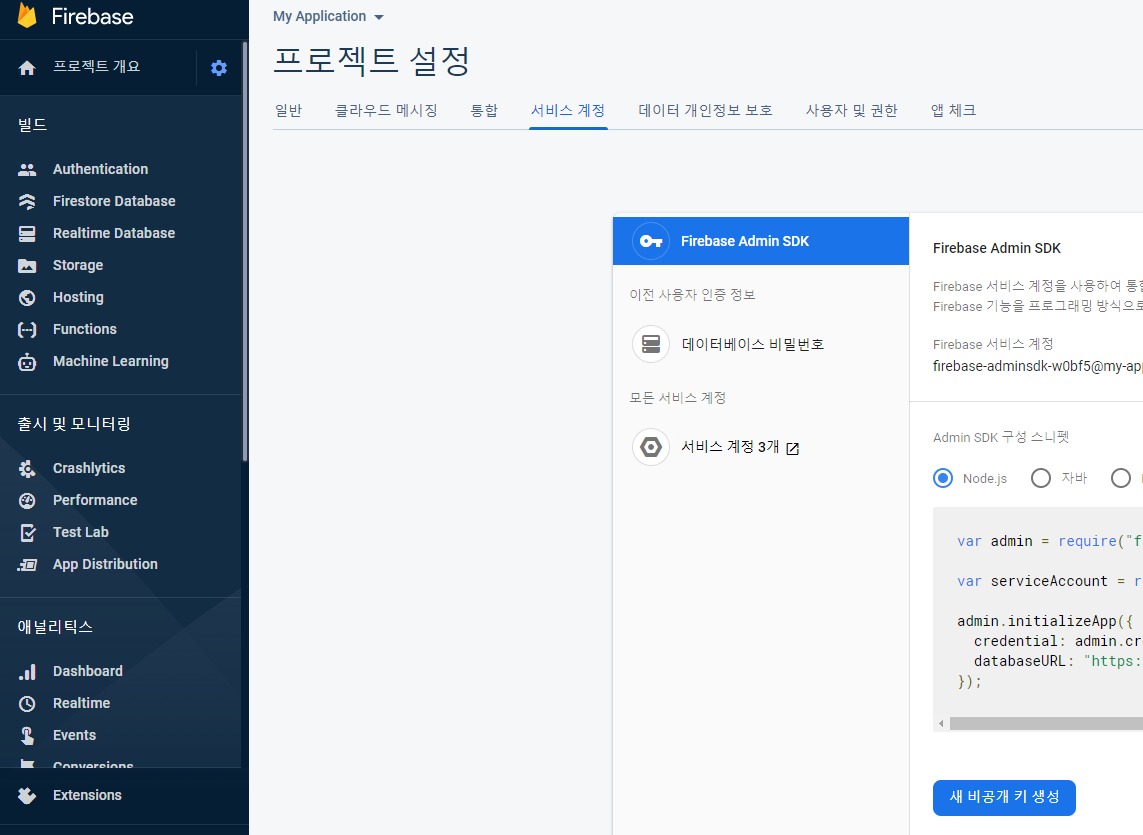Click the external link icon by 서비스 계정 3개
1143x835 pixels.
click(792, 448)
